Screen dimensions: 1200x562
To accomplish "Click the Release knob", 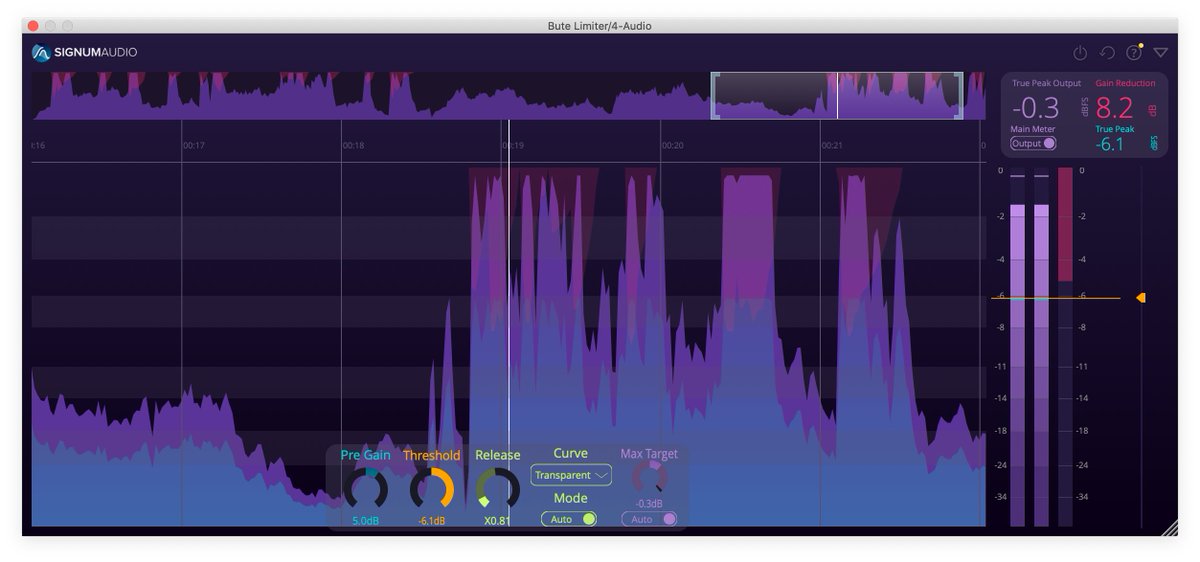I will [x=498, y=489].
